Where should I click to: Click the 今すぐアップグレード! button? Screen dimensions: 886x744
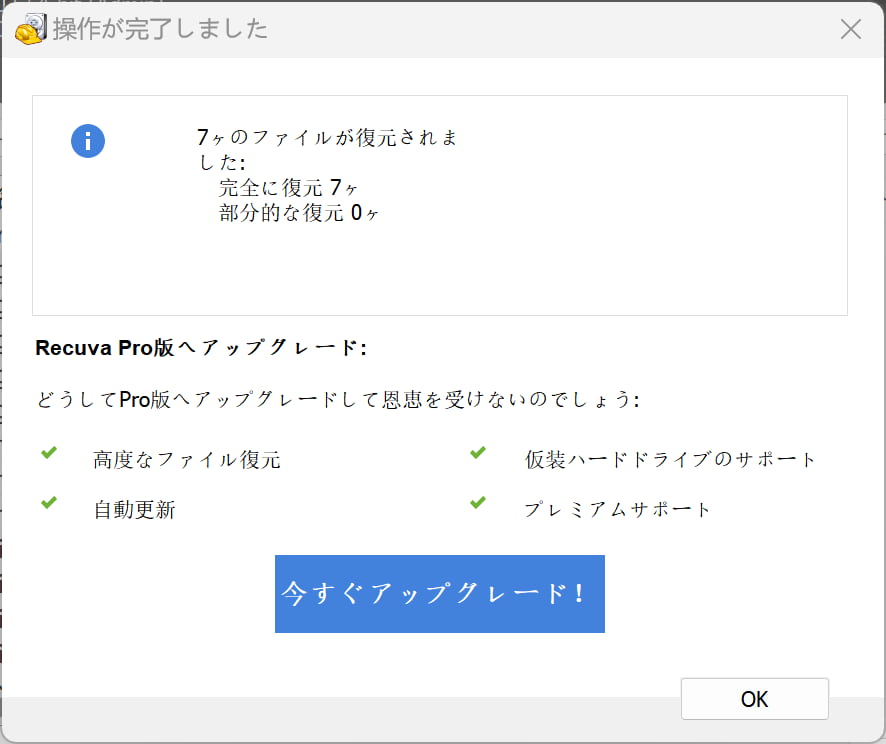point(440,594)
